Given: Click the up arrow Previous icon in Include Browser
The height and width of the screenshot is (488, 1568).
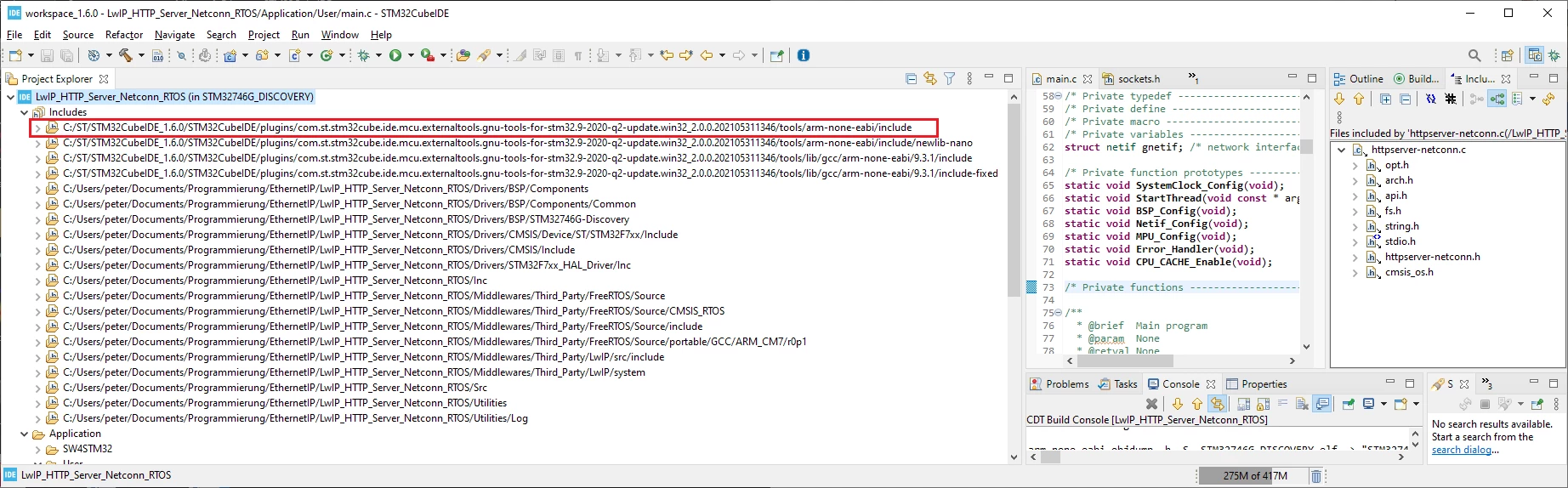Looking at the screenshot, I should point(1359,99).
